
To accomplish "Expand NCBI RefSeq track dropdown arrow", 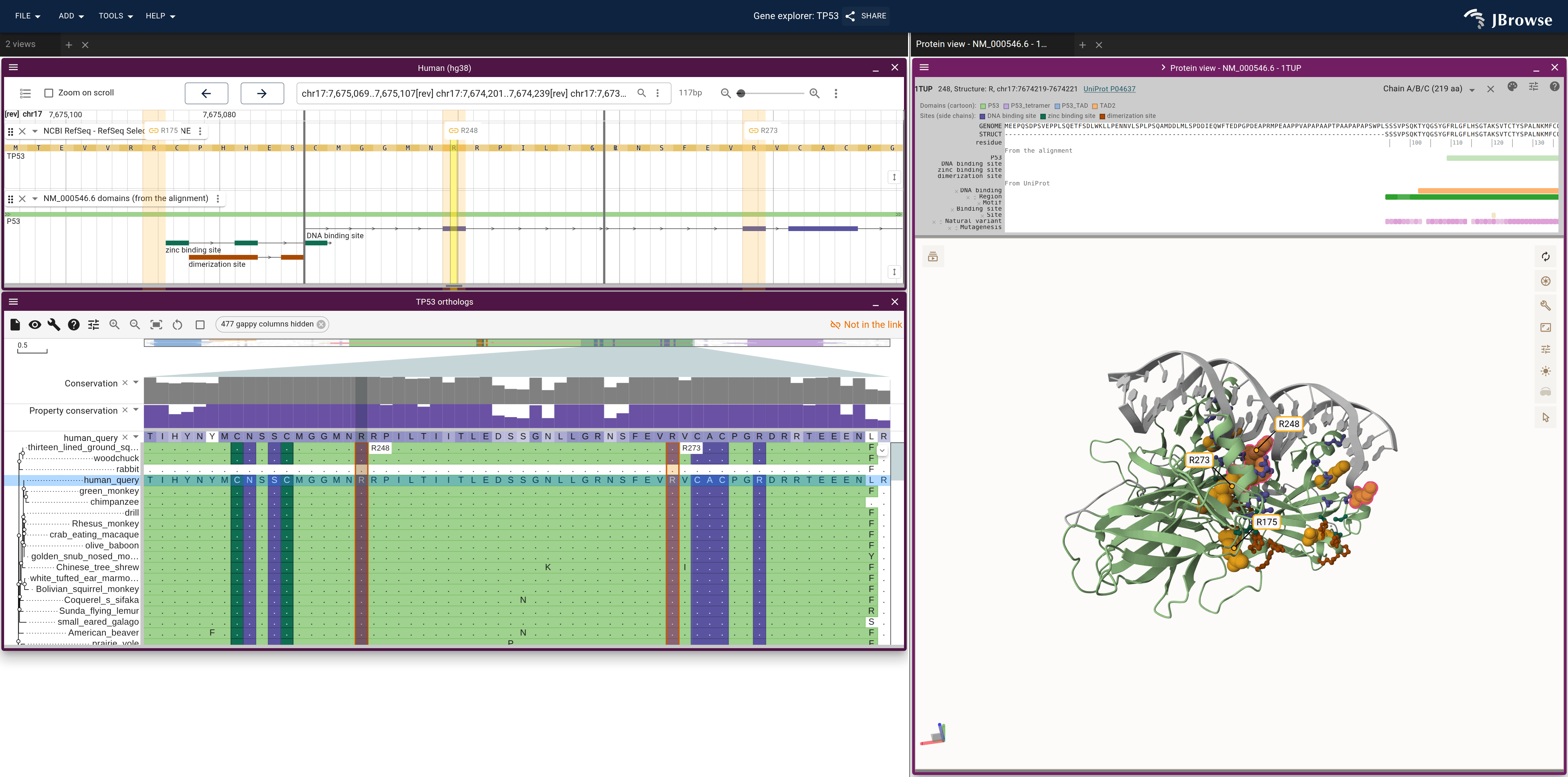I will [x=35, y=131].
